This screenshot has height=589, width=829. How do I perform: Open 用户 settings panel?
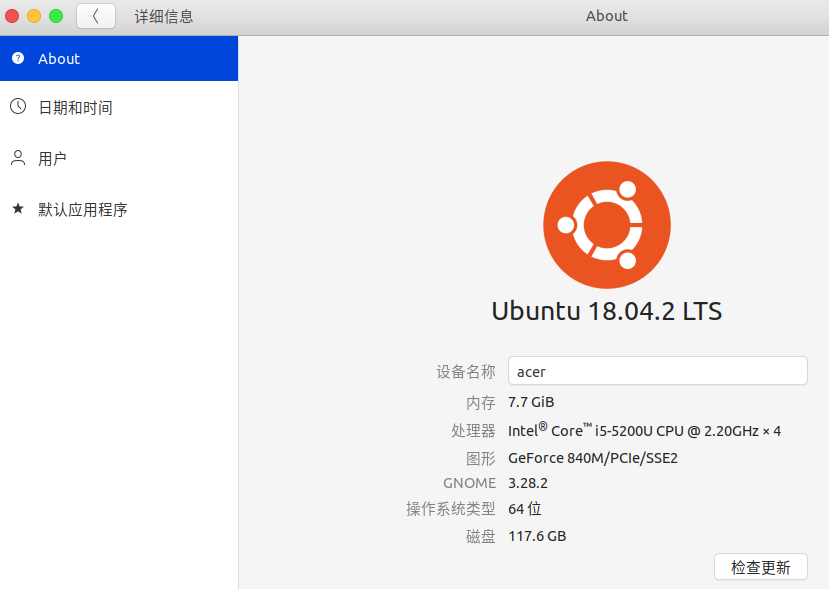tap(119, 158)
